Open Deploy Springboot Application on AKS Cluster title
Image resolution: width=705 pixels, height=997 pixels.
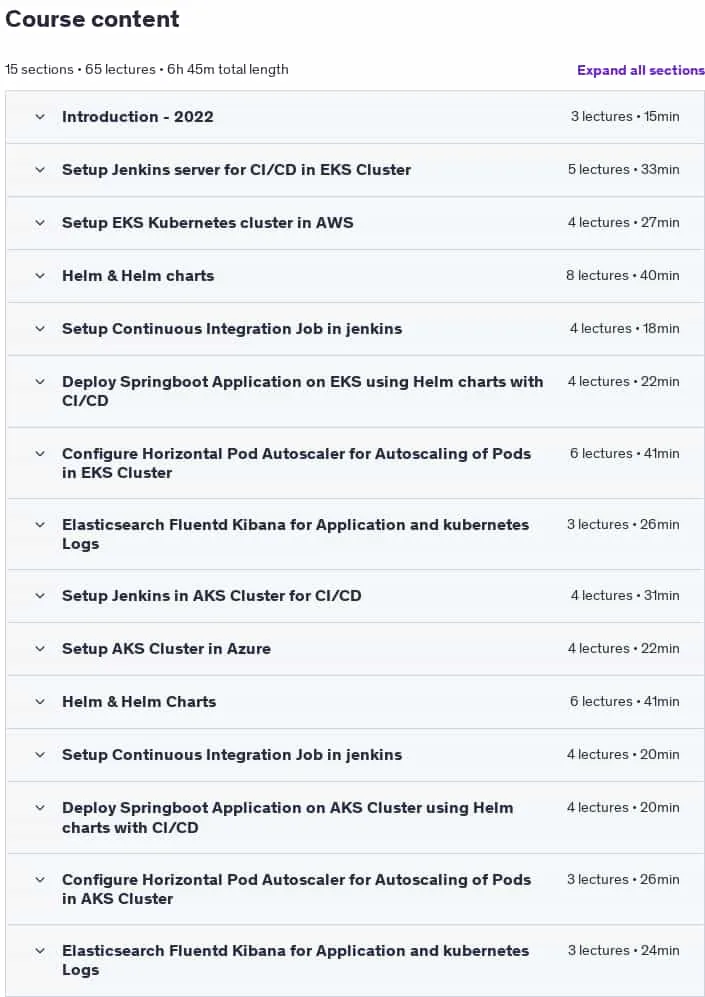click(287, 818)
